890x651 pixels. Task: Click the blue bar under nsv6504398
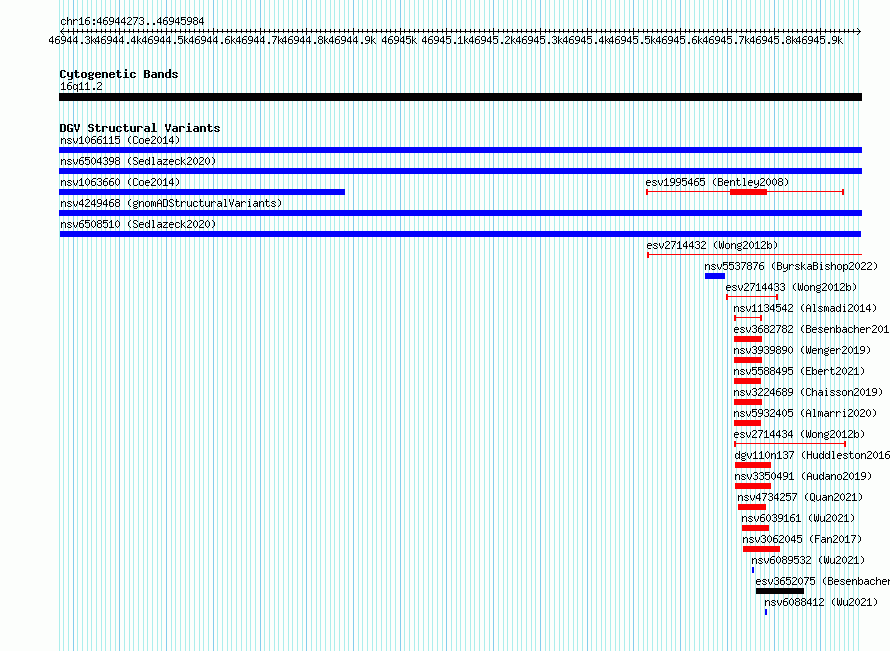tap(460, 171)
